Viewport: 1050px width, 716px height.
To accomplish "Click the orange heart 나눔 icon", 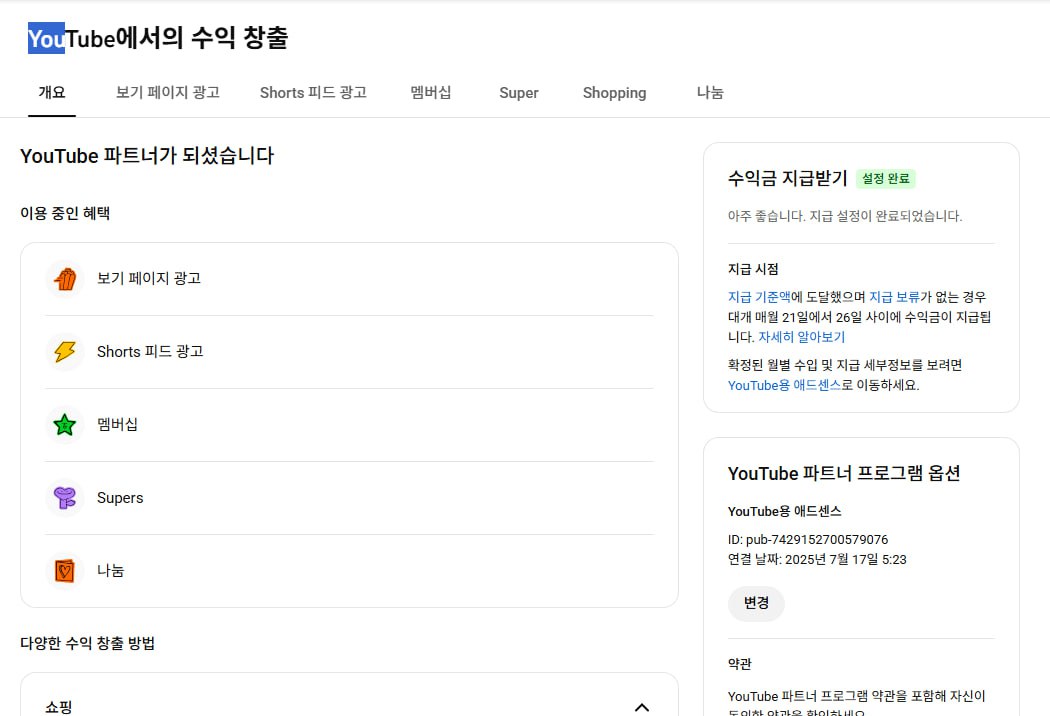I will 65,571.
